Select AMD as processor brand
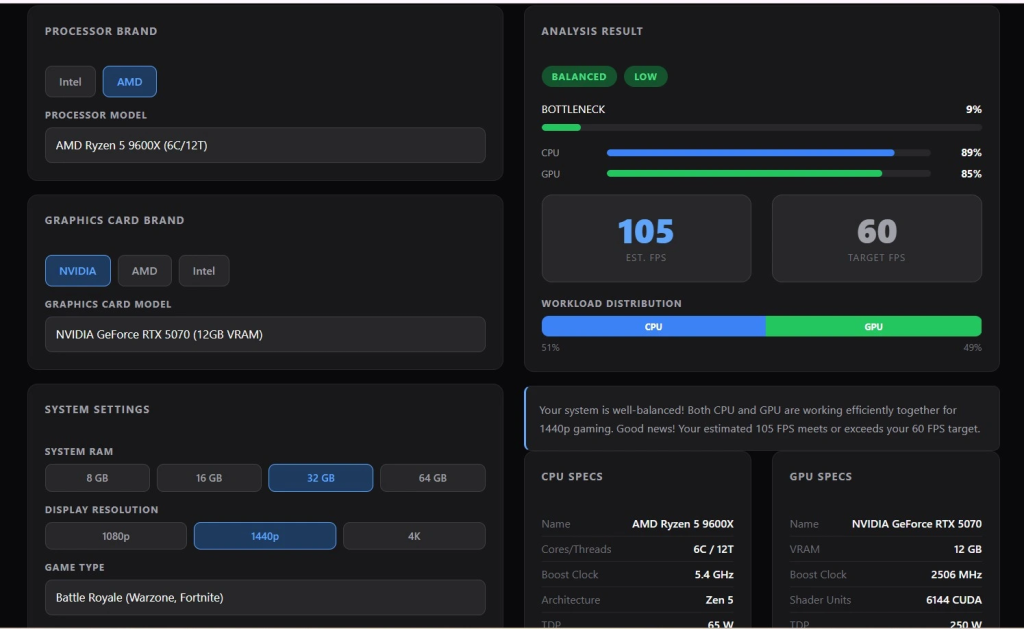The height and width of the screenshot is (629, 1024). (x=129, y=82)
